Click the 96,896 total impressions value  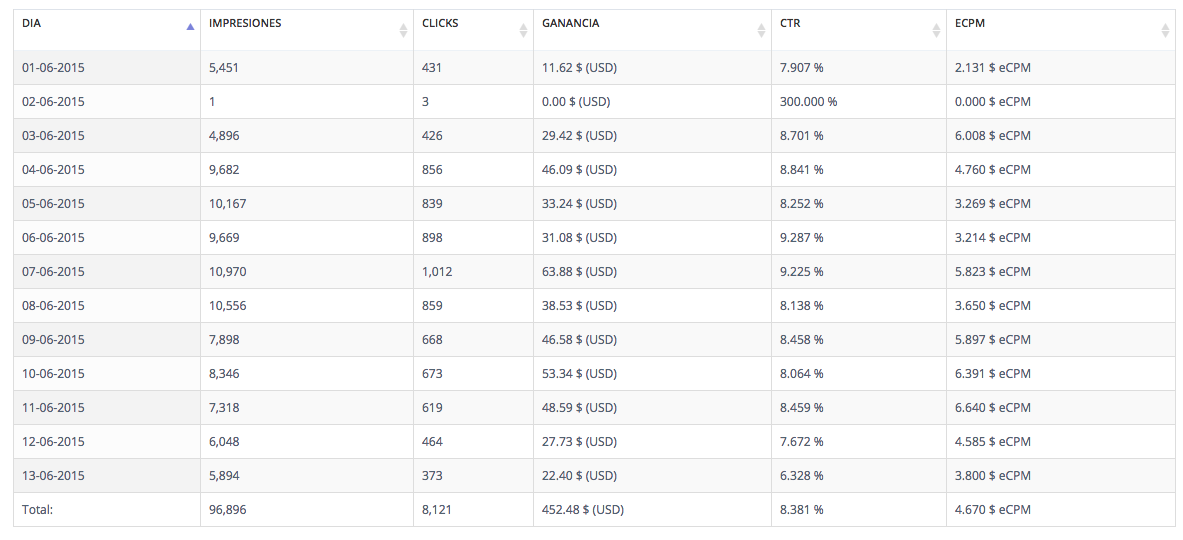(227, 510)
